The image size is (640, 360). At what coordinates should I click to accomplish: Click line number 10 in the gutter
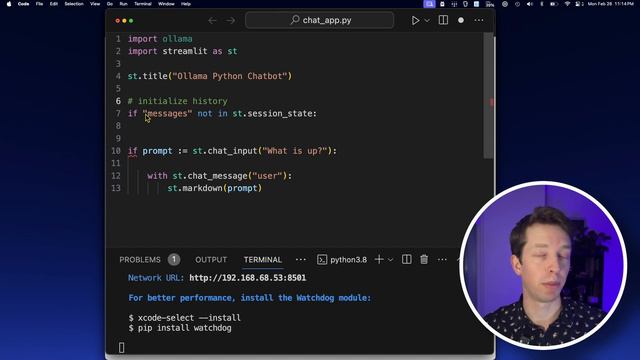[116, 151]
